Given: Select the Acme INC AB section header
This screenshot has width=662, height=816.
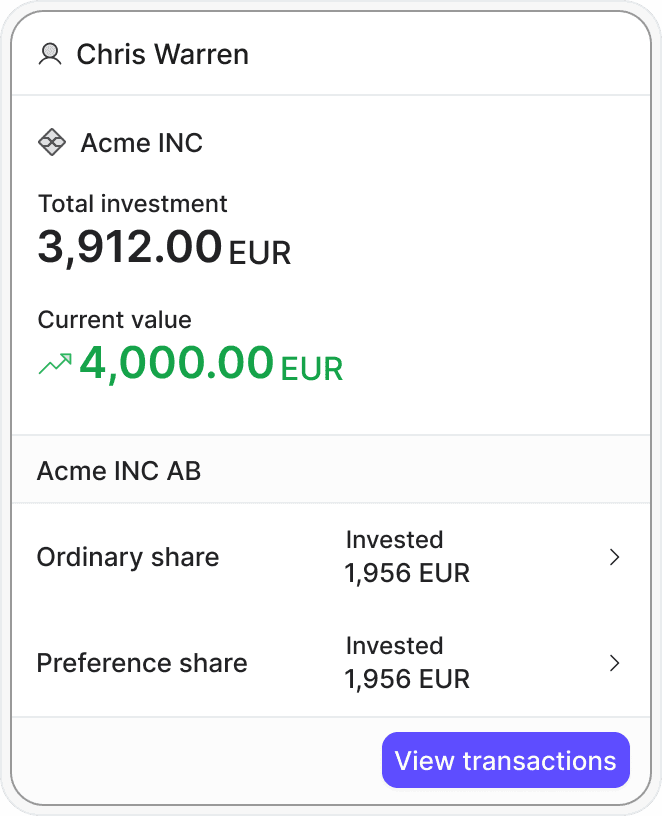Looking at the screenshot, I should [x=119, y=470].
